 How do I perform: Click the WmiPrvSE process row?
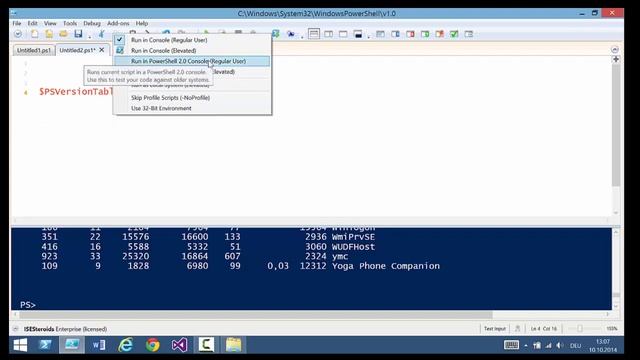(x=208, y=237)
